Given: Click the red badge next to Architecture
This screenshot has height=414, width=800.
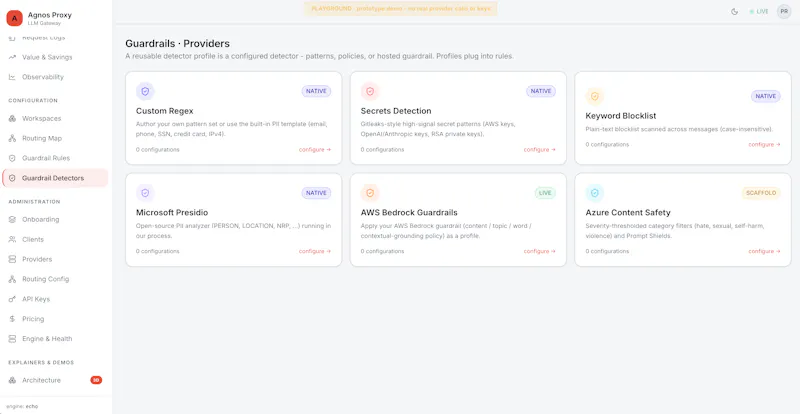Looking at the screenshot, I should coord(96,380).
